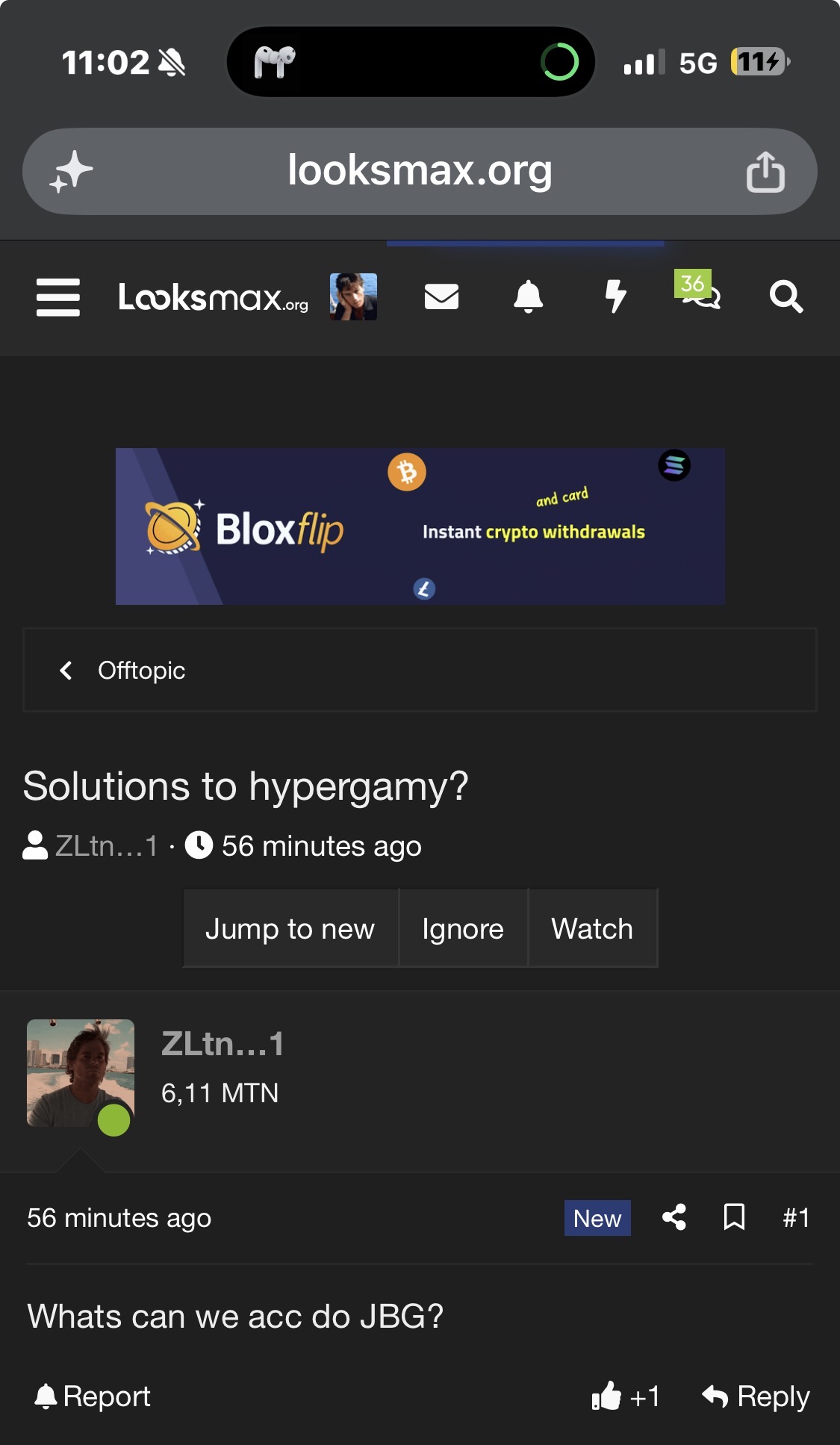Report the post

93,1396
